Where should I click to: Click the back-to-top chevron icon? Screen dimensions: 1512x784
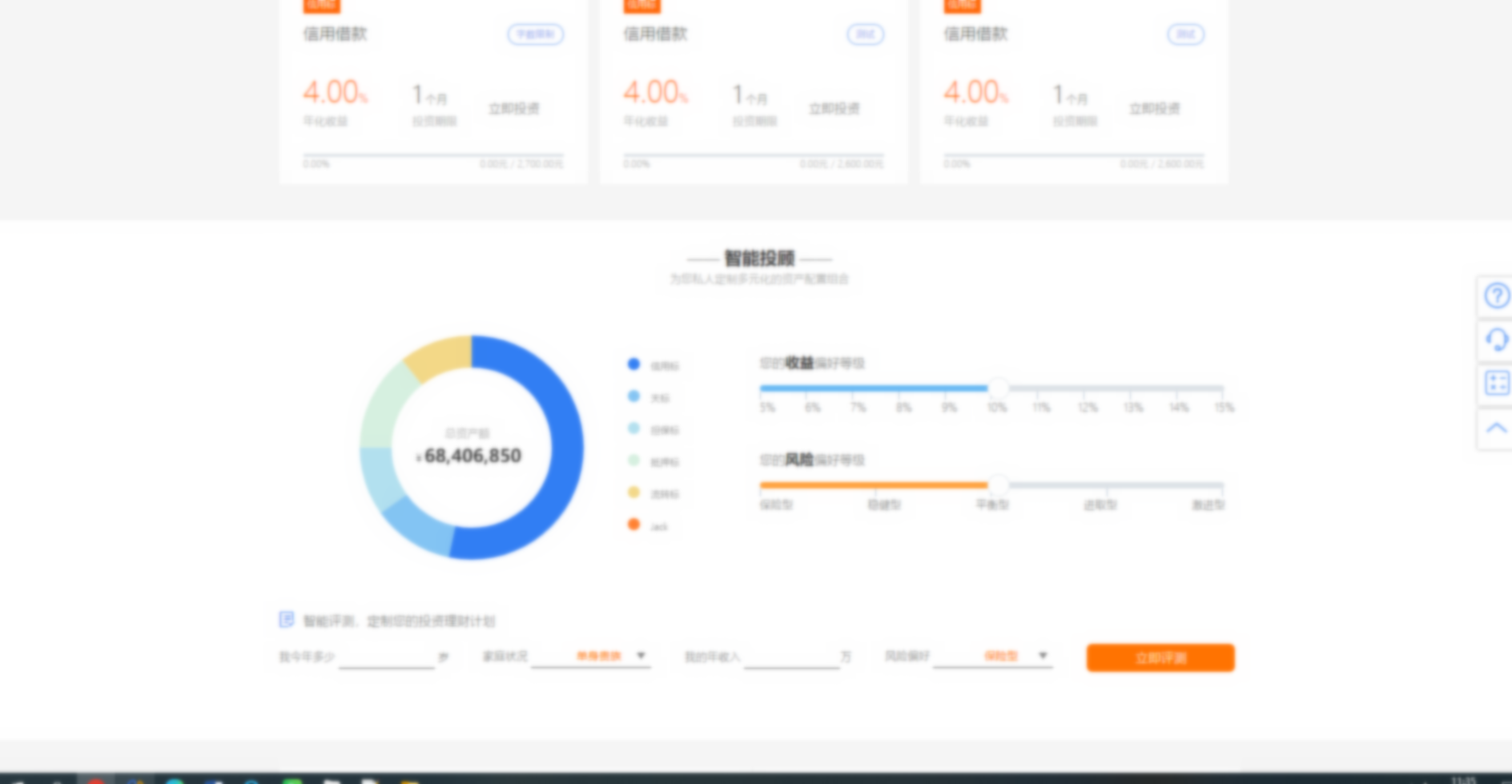coord(1496,427)
